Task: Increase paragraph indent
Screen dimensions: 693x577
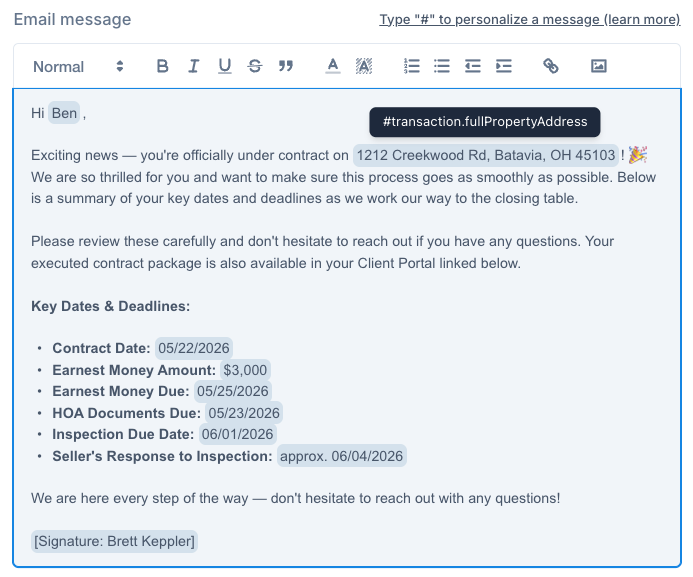Action: coord(503,66)
